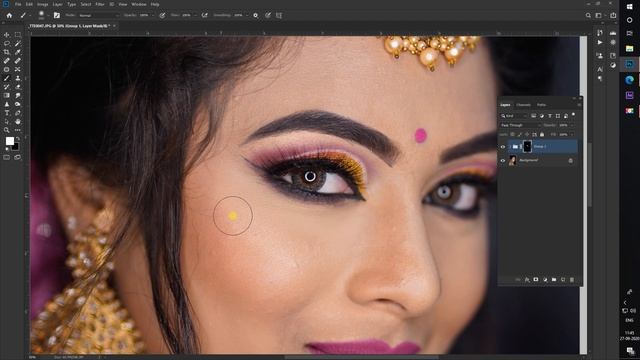Open the Opacity slider dropdown in options bar
This screenshot has height=360, width=640.
tap(153, 16)
